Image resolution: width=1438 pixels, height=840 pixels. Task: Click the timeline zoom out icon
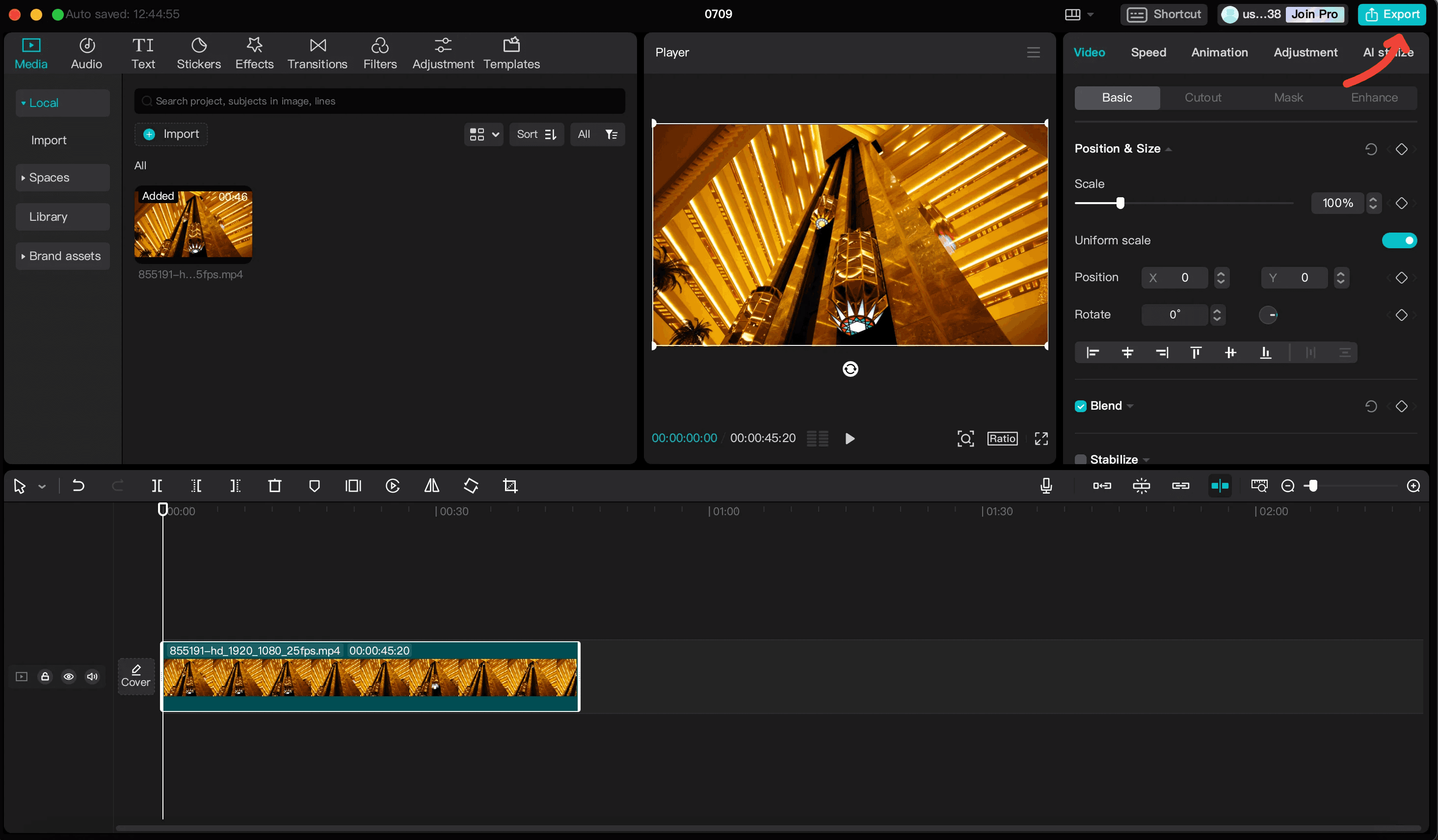pos(1288,486)
